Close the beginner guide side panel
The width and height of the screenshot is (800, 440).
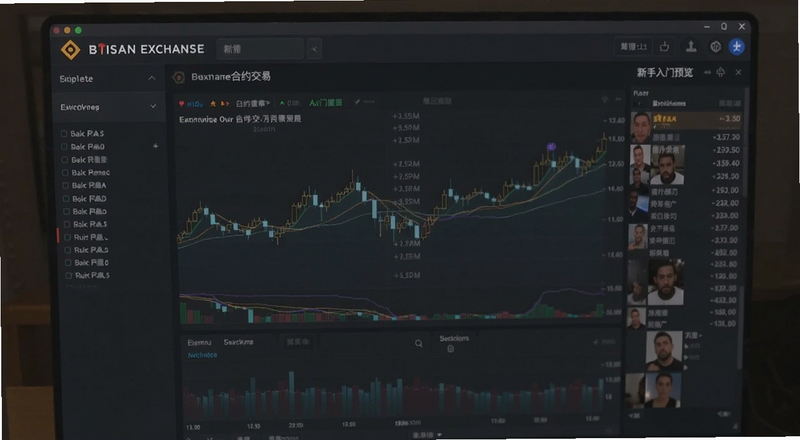pos(738,72)
